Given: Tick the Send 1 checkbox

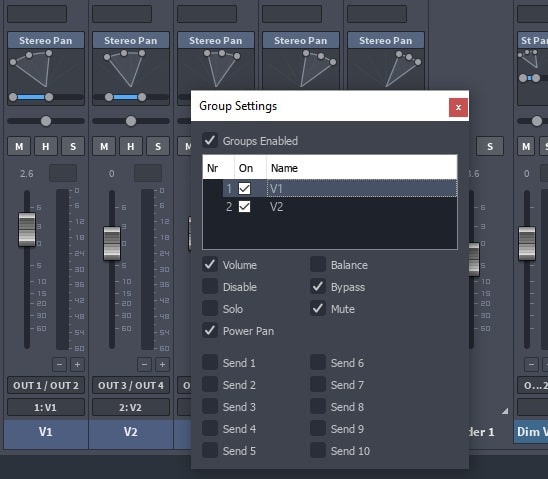Looking at the screenshot, I should 210,363.
